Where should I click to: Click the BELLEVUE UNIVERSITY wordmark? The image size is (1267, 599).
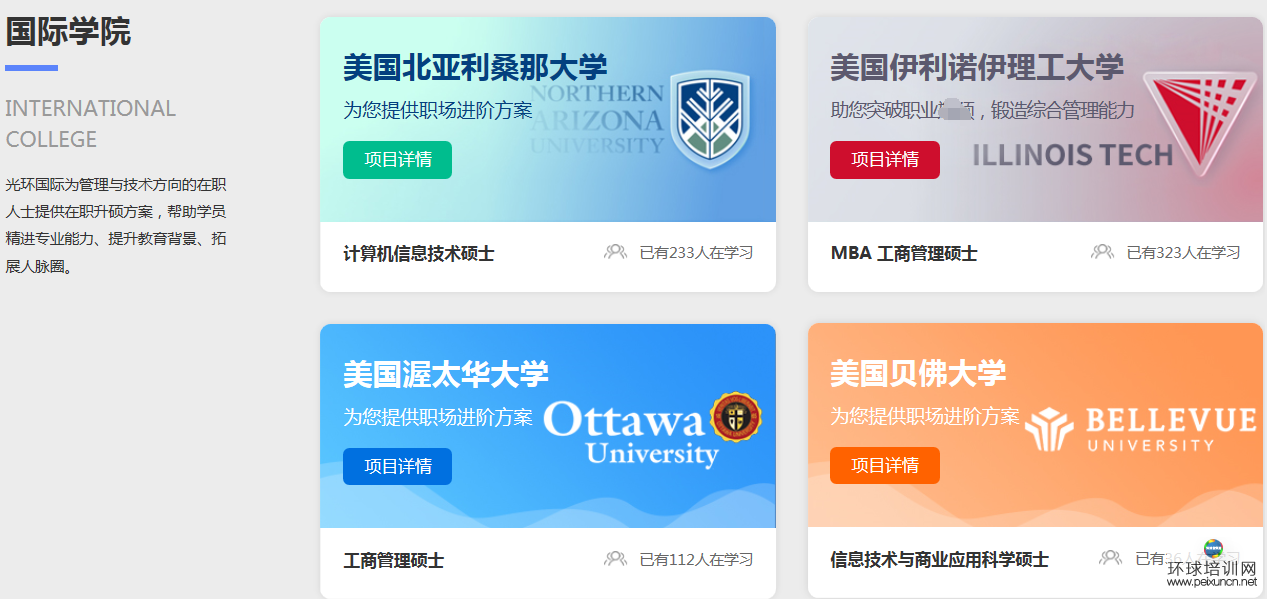pyautogui.click(x=1169, y=429)
